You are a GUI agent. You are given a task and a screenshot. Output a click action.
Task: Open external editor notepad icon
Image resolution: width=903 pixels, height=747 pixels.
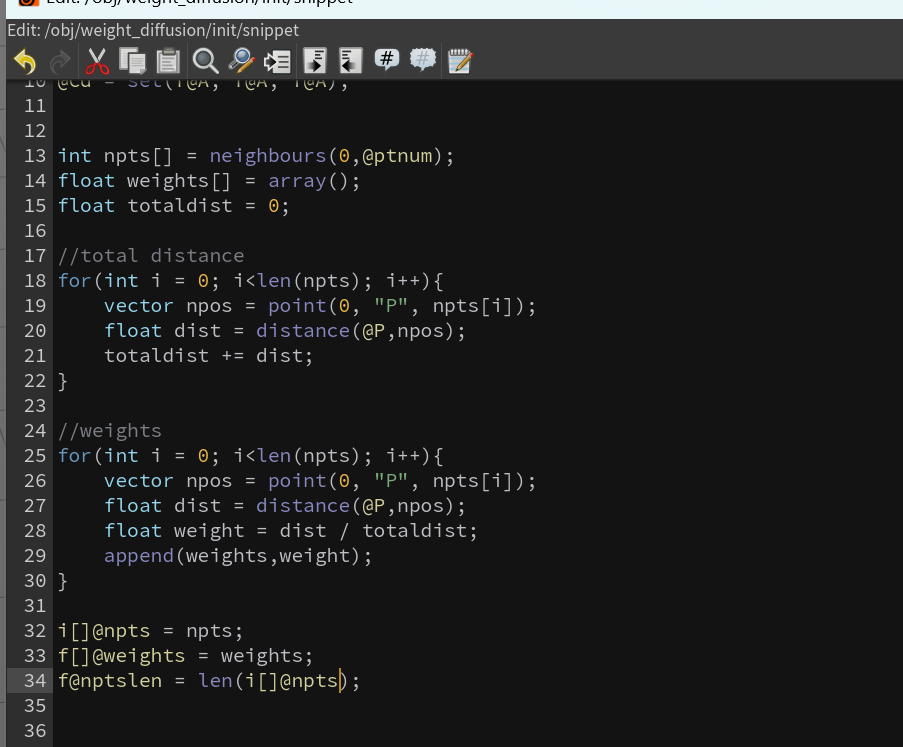click(460, 61)
